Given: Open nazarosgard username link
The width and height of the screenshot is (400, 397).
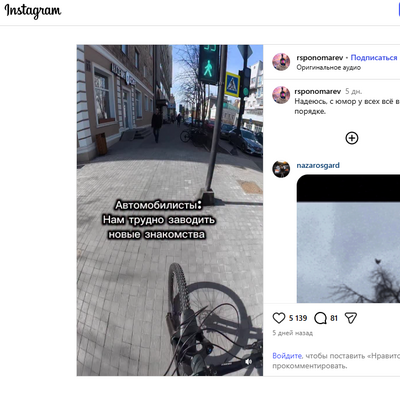Looking at the screenshot, I should (318, 165).
